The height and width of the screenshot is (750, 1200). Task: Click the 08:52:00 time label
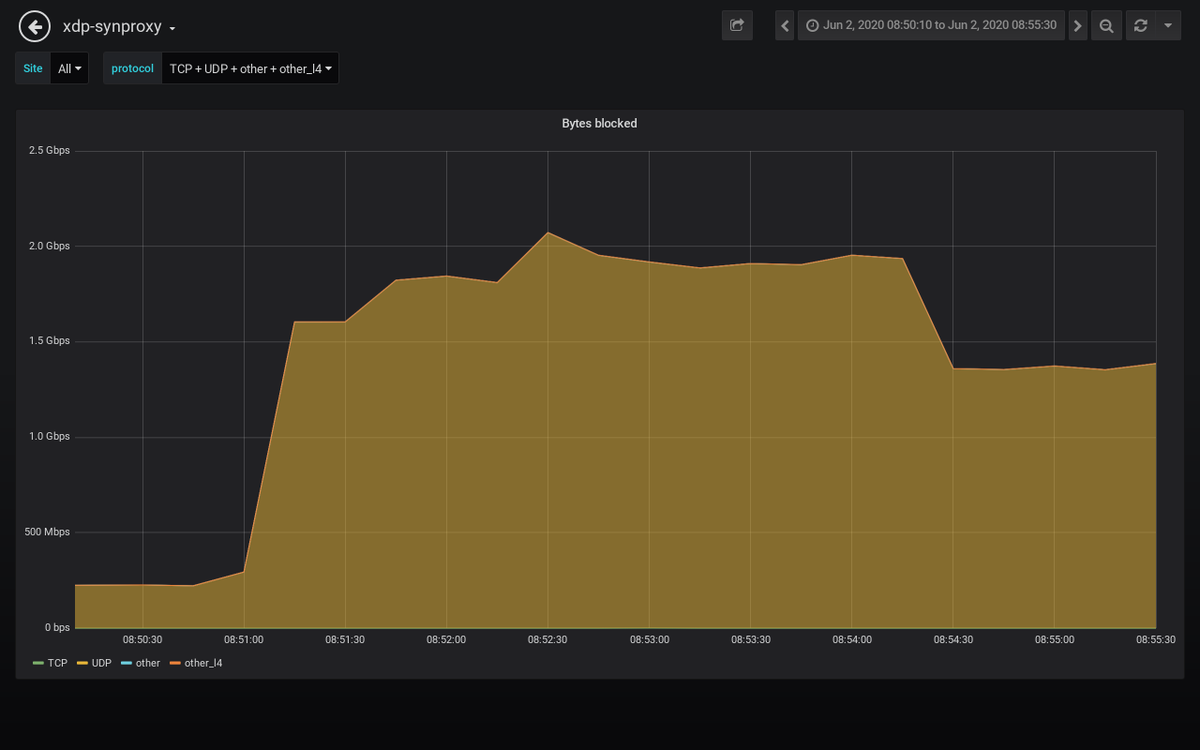click(x=446, y=640)
